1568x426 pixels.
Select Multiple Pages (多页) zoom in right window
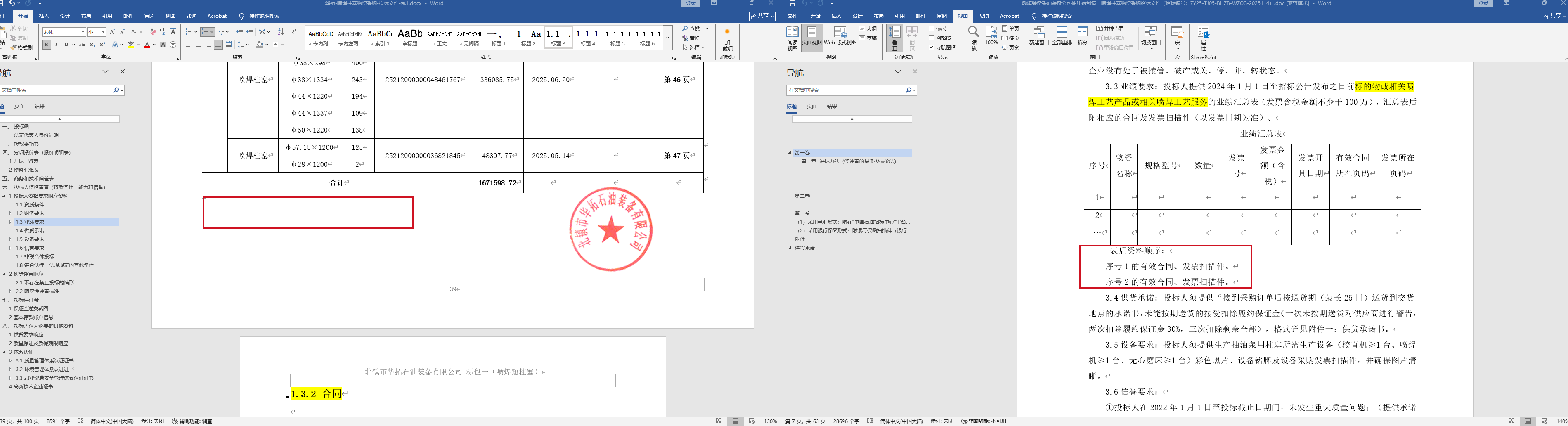coord(1010,38)
